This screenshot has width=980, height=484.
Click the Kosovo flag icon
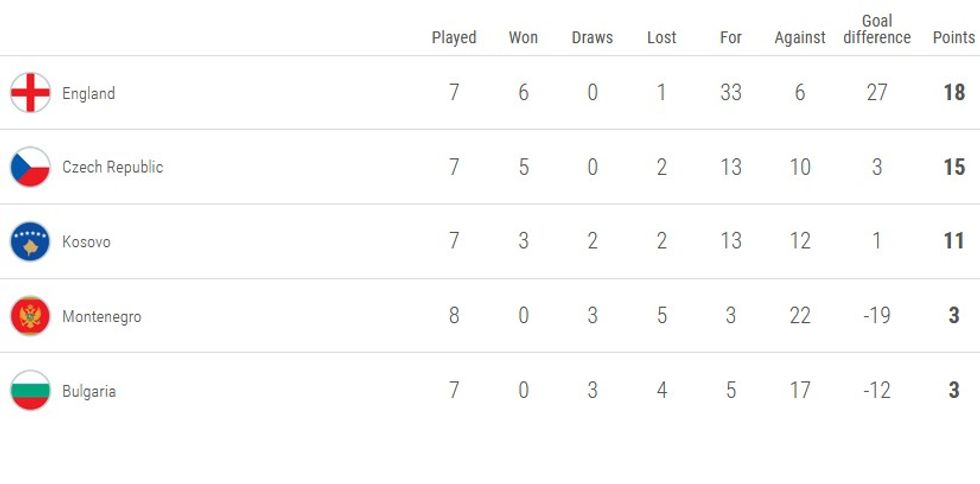30,242
